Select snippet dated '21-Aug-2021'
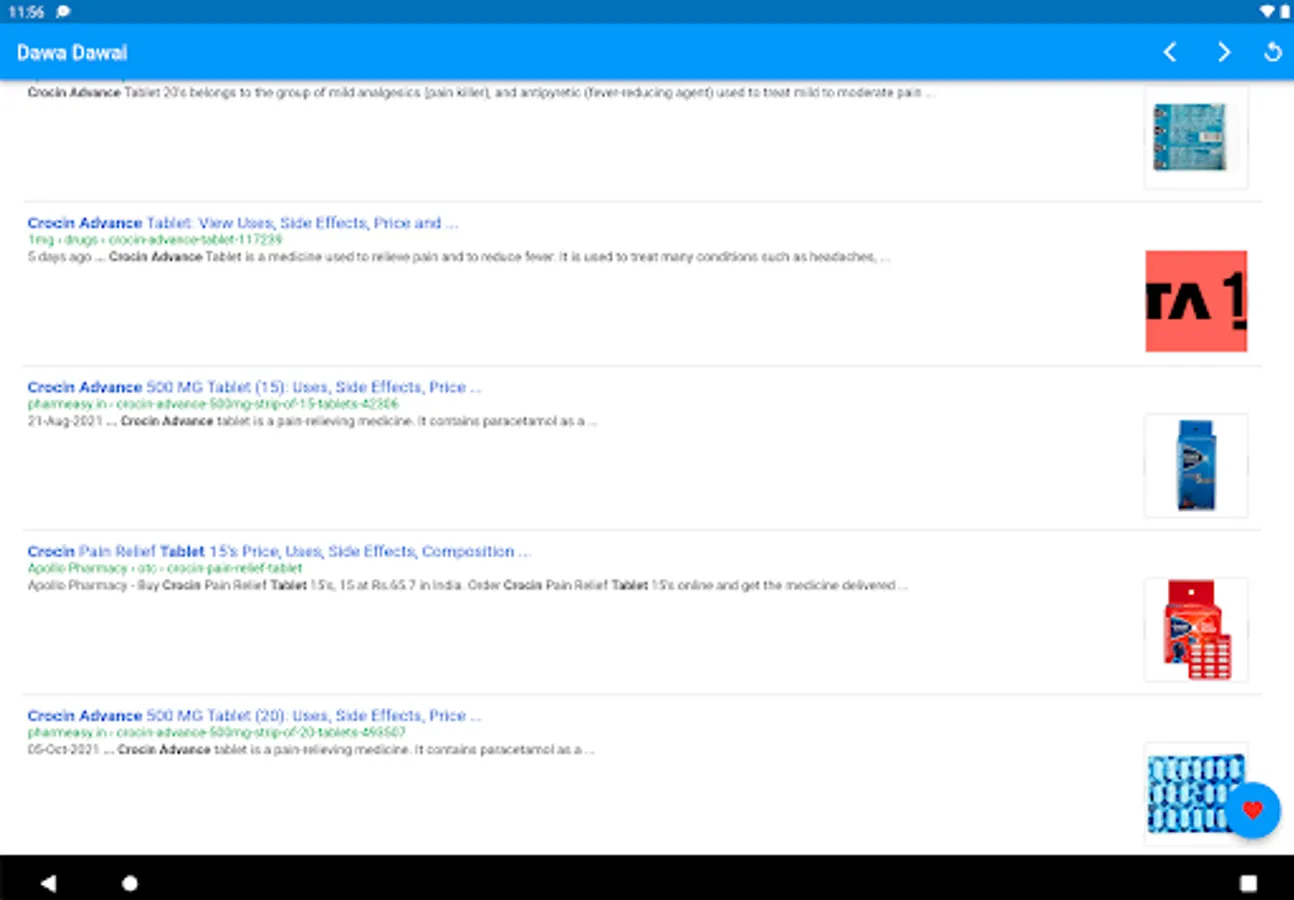 312,421
